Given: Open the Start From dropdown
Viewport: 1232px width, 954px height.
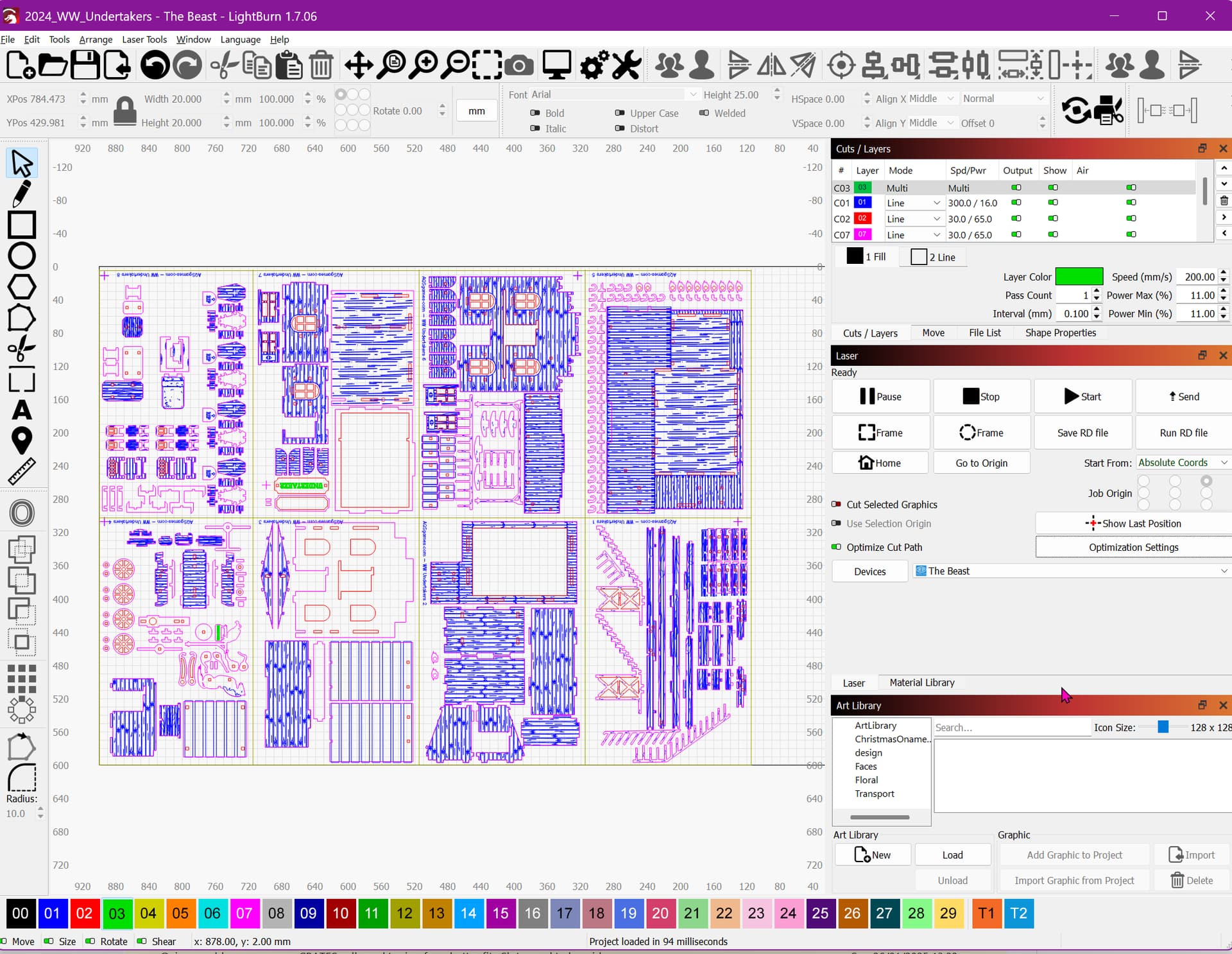Looking at the screenshot, I should [x=1183, y=462].
